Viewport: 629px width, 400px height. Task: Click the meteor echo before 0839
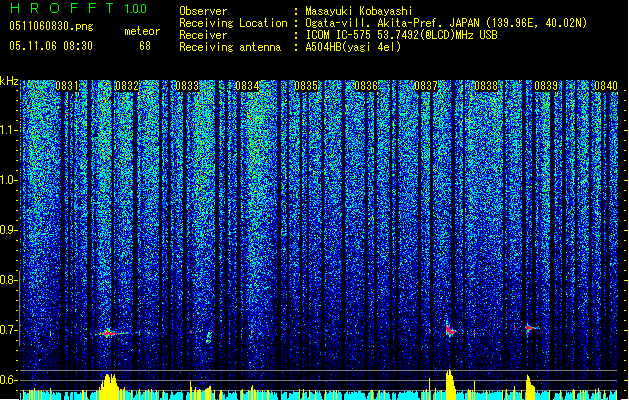[530, 328]
